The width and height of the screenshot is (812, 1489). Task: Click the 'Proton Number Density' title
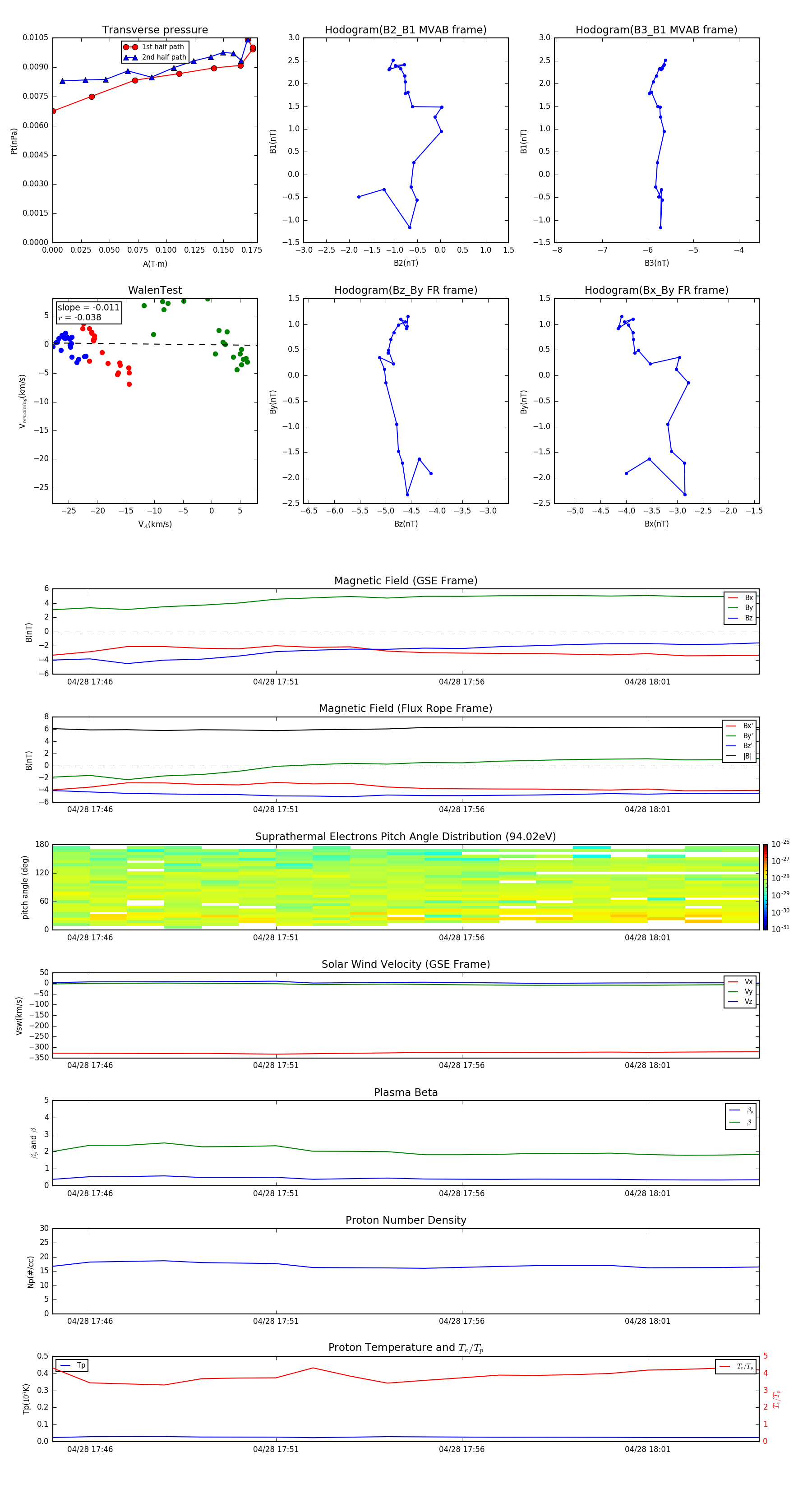[x=406, y=1220]
